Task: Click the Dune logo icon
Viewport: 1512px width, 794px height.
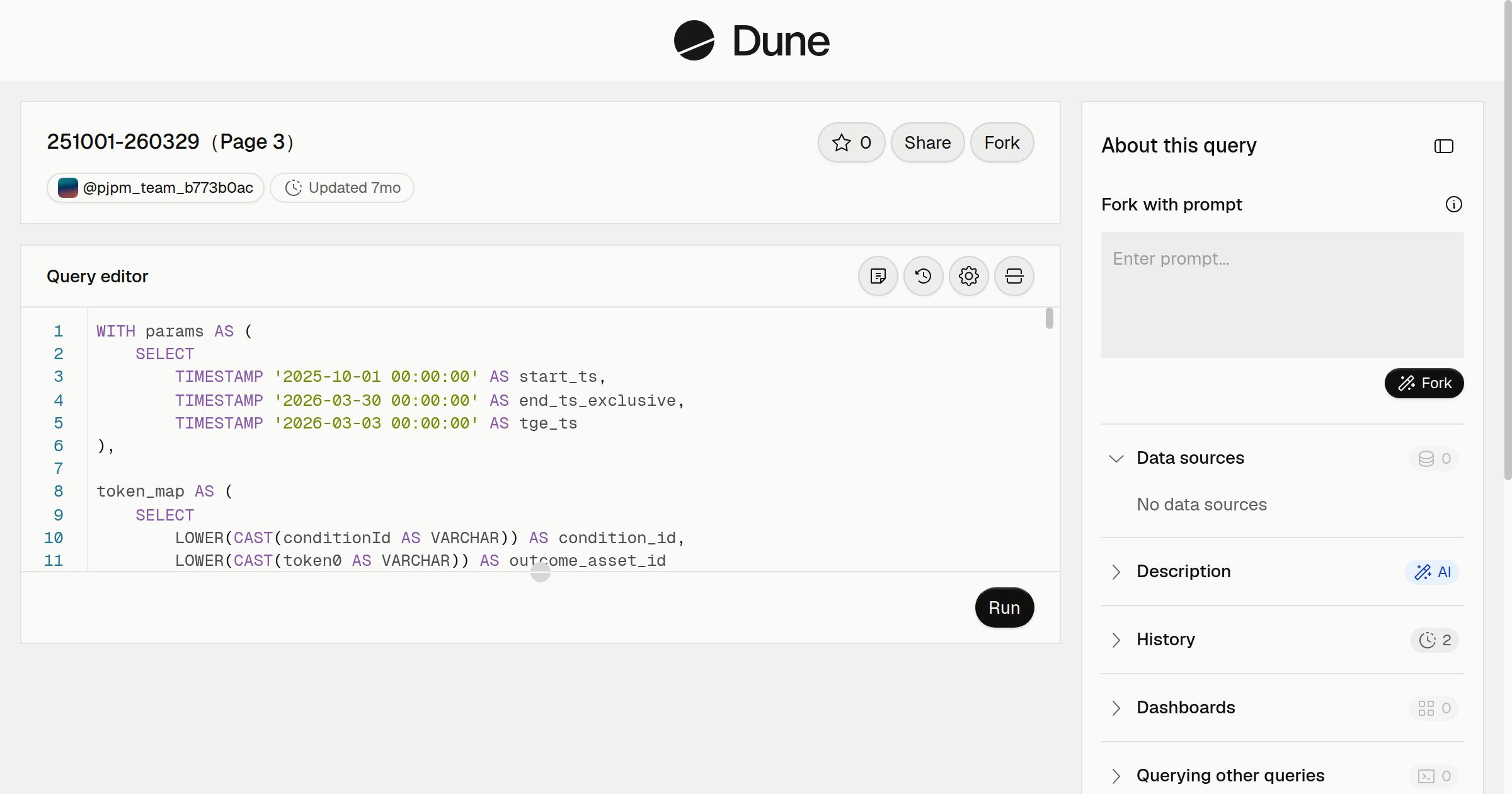Action: [694, 40]
